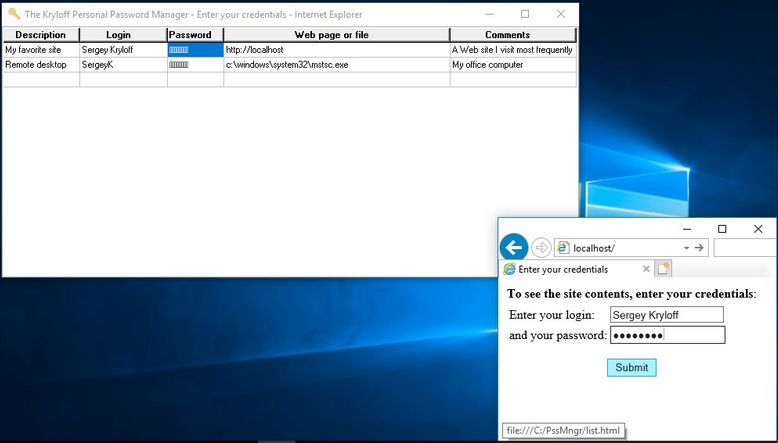The width and height of the screenshot is (778, 443).
Task: Close the localhost browser window
Action: click(758, 229)
